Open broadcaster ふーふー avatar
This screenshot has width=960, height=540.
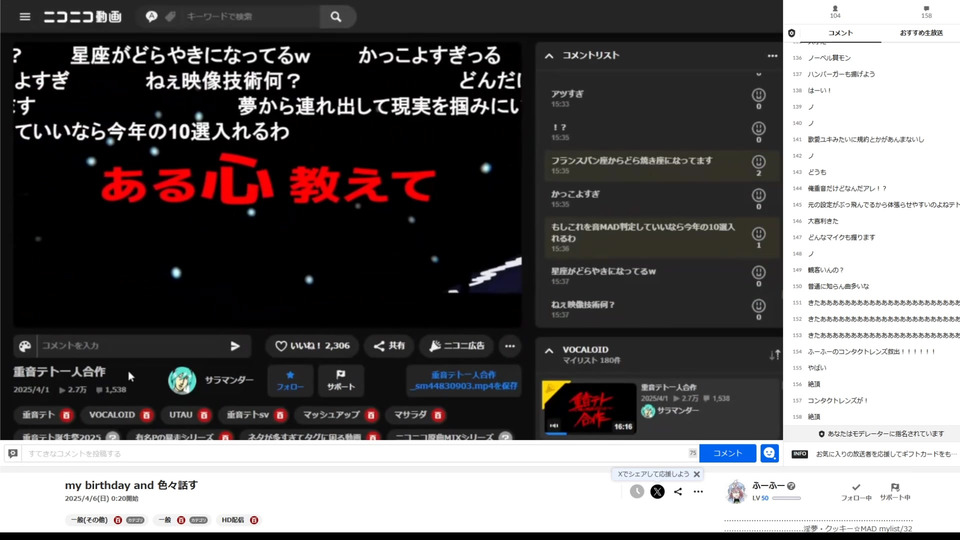click(x=737, y=492)
